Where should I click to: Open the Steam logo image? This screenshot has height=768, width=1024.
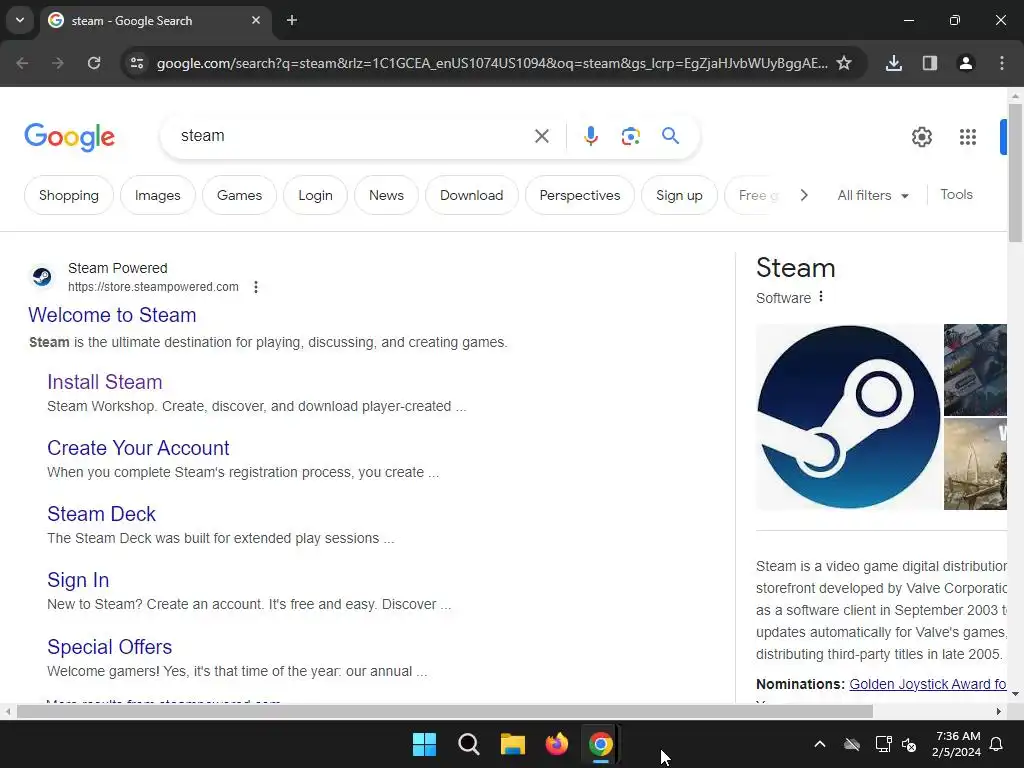pos(848,417)
